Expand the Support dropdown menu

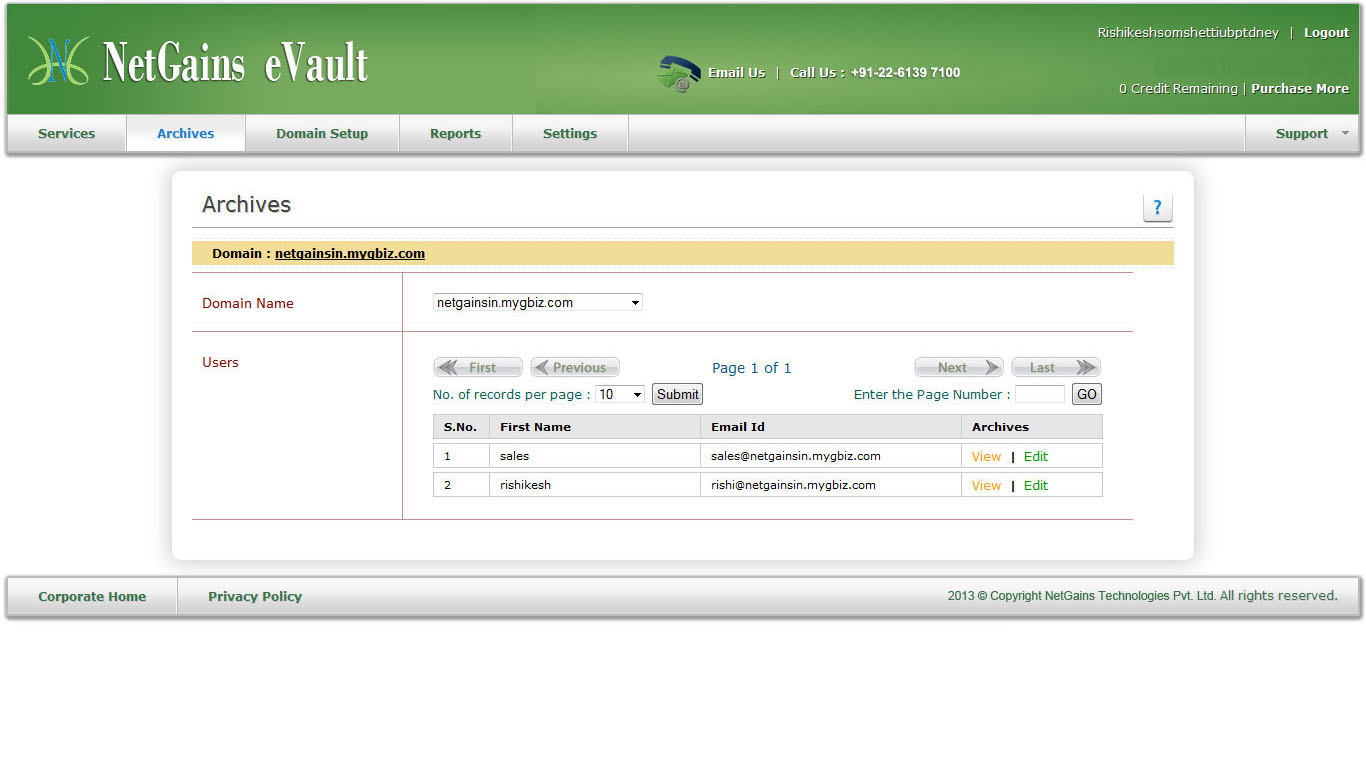tap(1302, 133)
